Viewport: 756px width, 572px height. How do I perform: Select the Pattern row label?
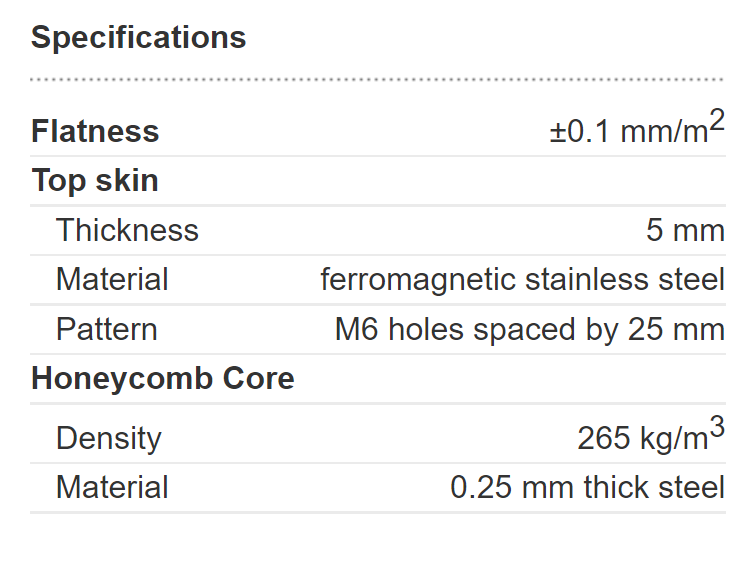tap(107, 329)
